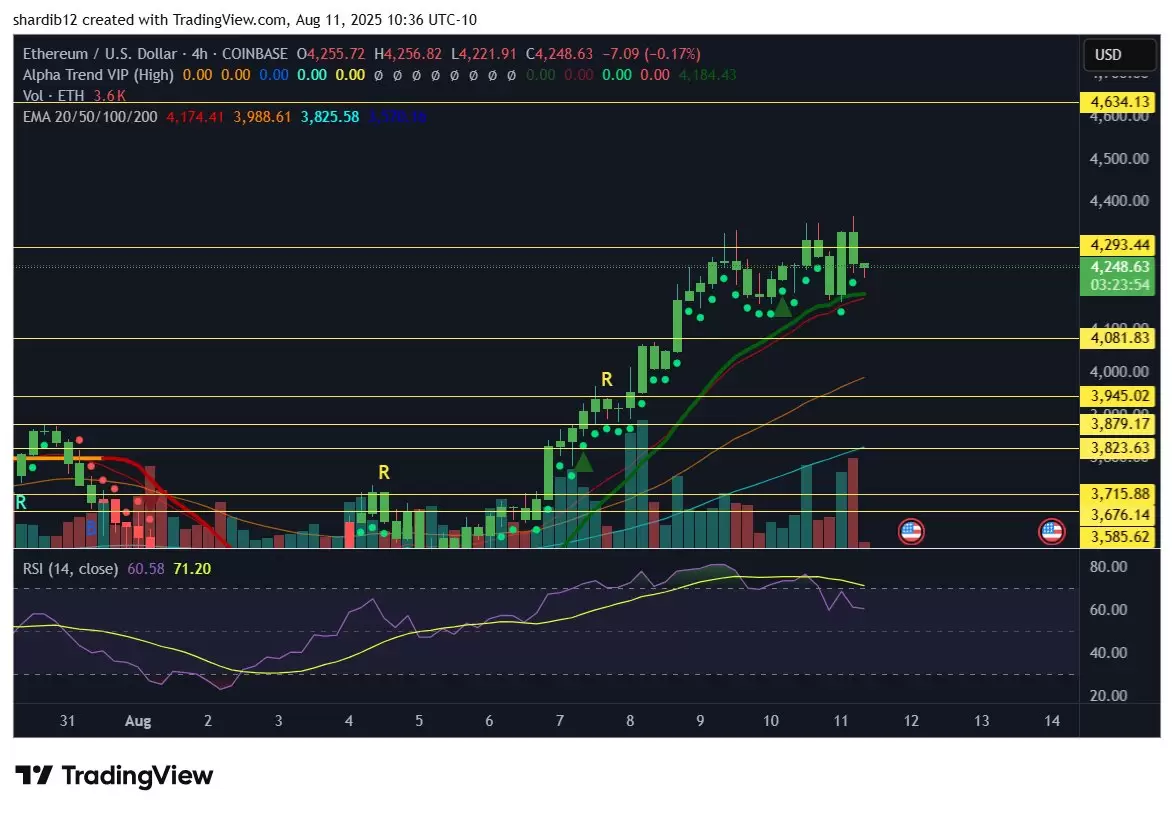Screen dimensions: 1174x813
Task: Select the Alpha Trend VIP (High) indicator legend
Action: point(98,74)
